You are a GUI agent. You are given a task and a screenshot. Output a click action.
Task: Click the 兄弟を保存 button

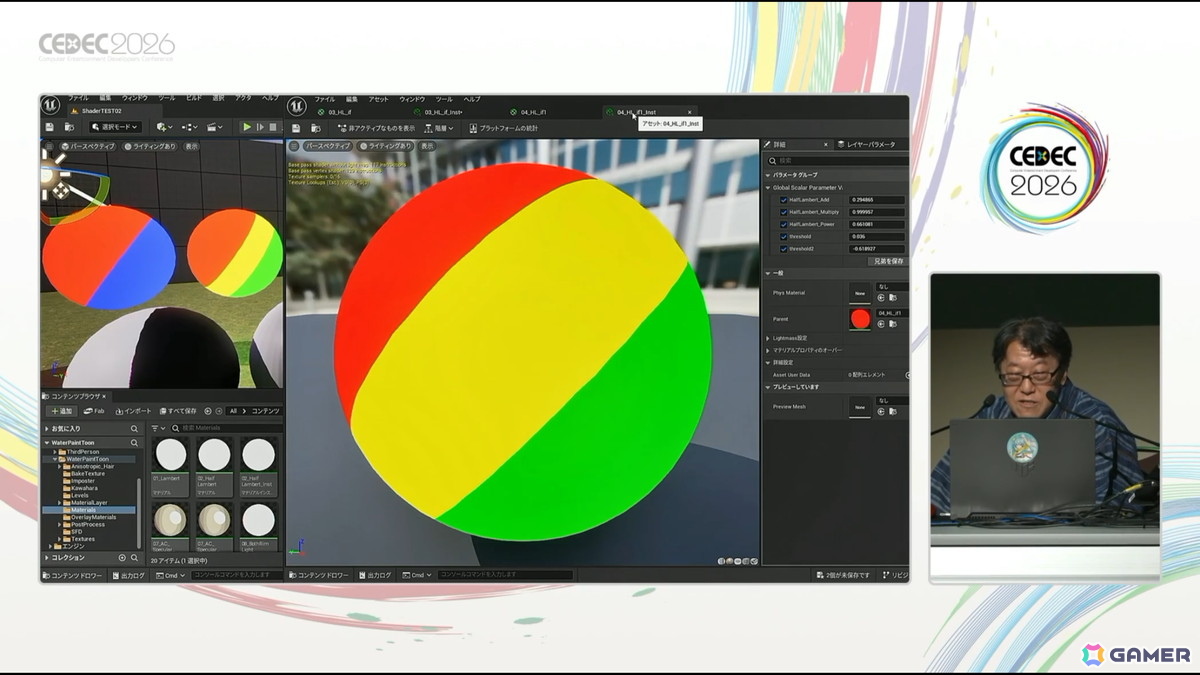pos(887,261)
